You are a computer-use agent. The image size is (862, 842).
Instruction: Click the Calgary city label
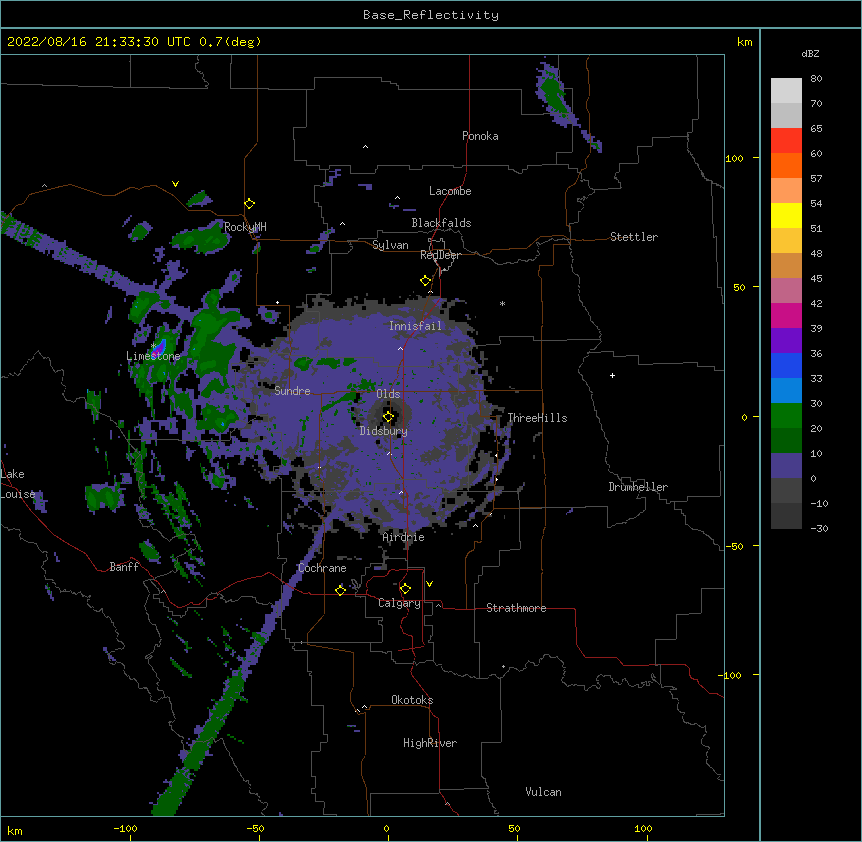click(x=399, y=603)
